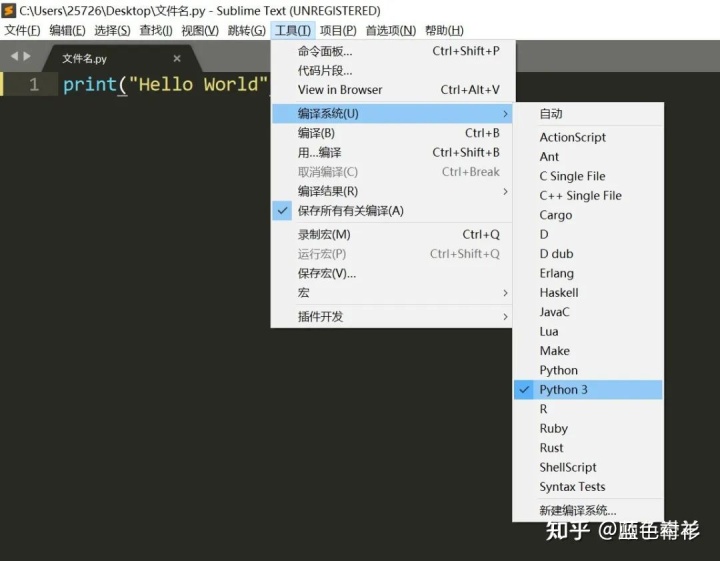The height and width of the screenshot is (561, 720).
Task: Select Ruby build system
Action: pos(588,428)
